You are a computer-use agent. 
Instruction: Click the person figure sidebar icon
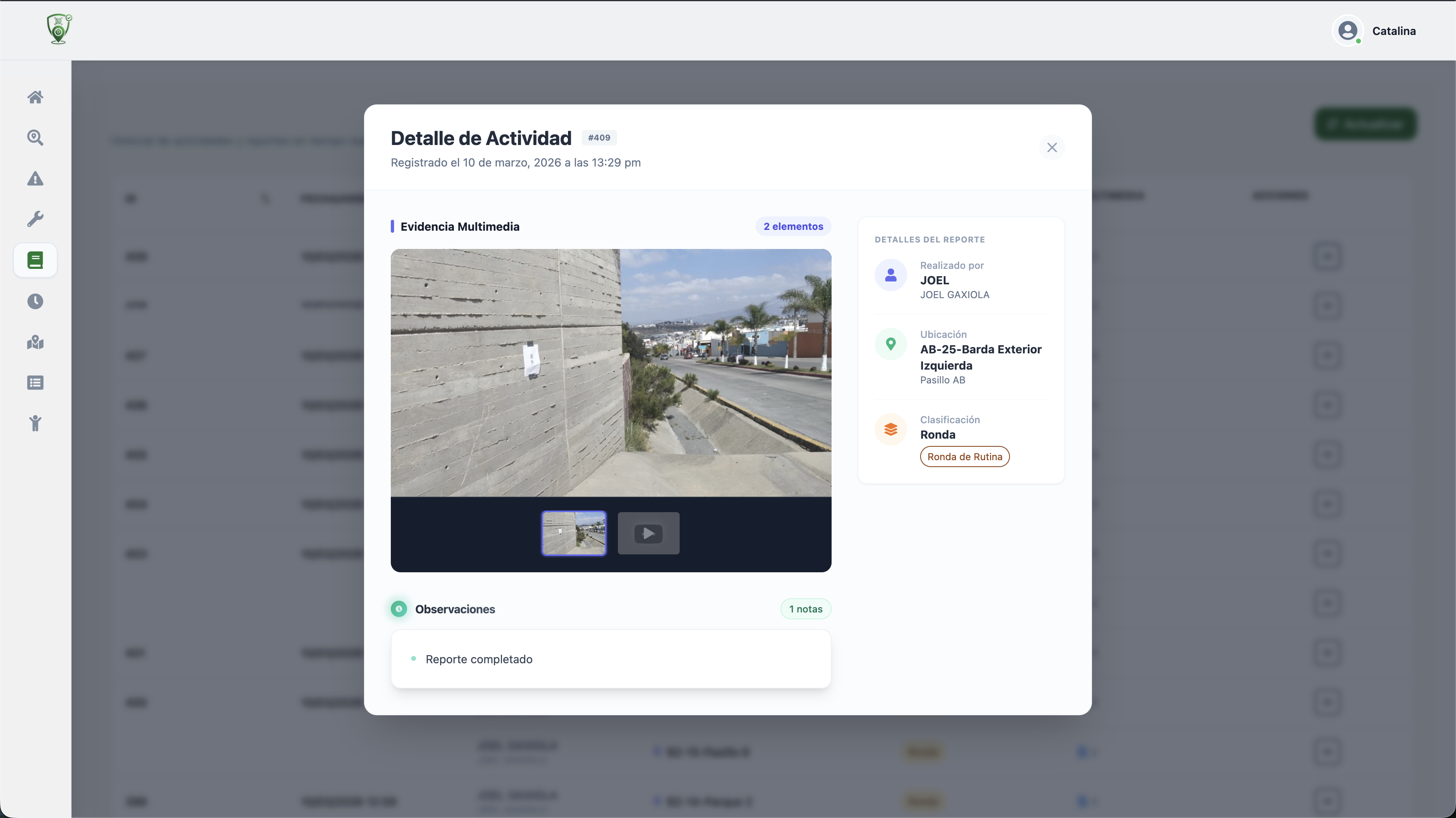35,423
